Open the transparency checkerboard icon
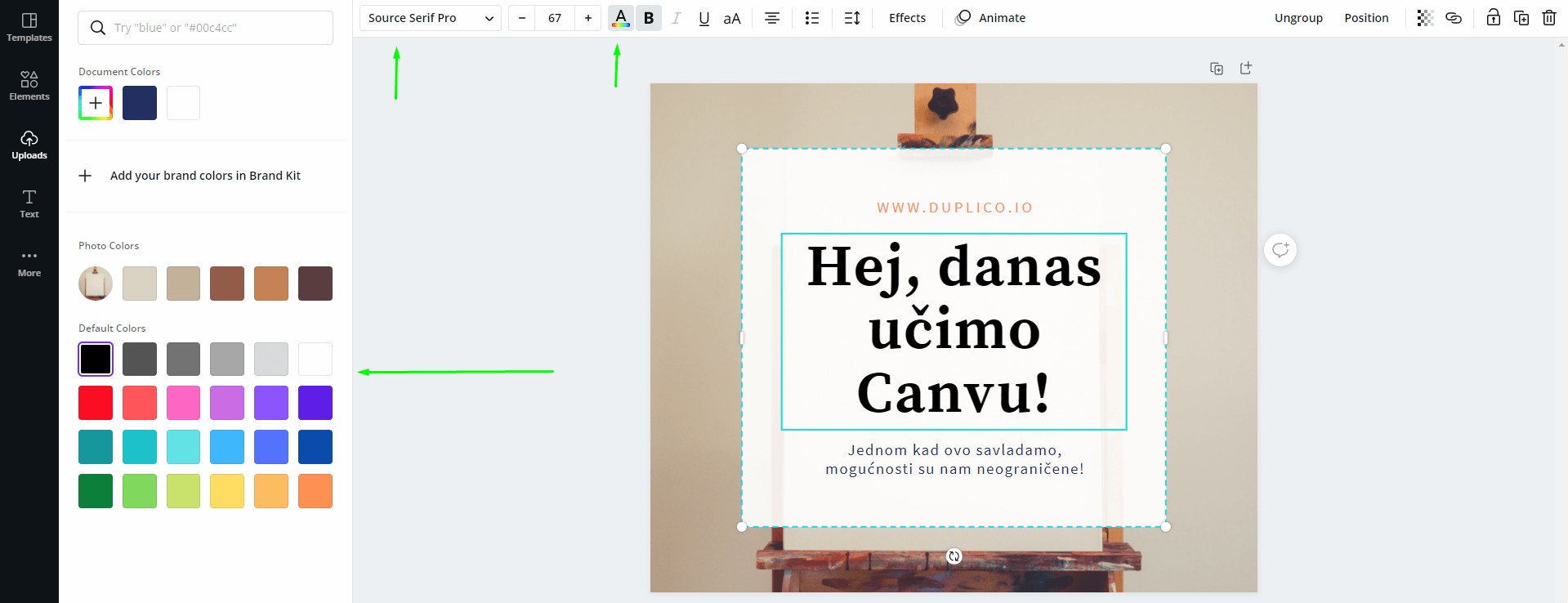The height and width of the screenshot is (603, 1568). pos(1425,18)
